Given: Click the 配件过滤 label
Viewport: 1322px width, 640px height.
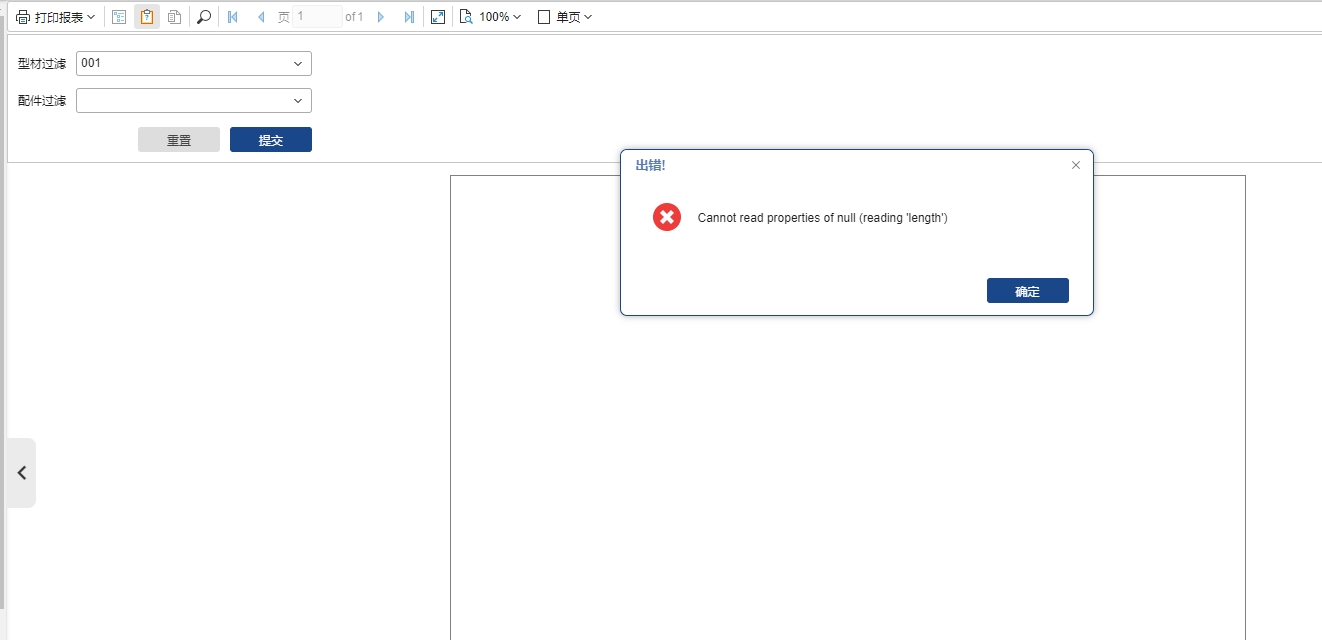Looking at the screenshot, I should coord(42,101).
